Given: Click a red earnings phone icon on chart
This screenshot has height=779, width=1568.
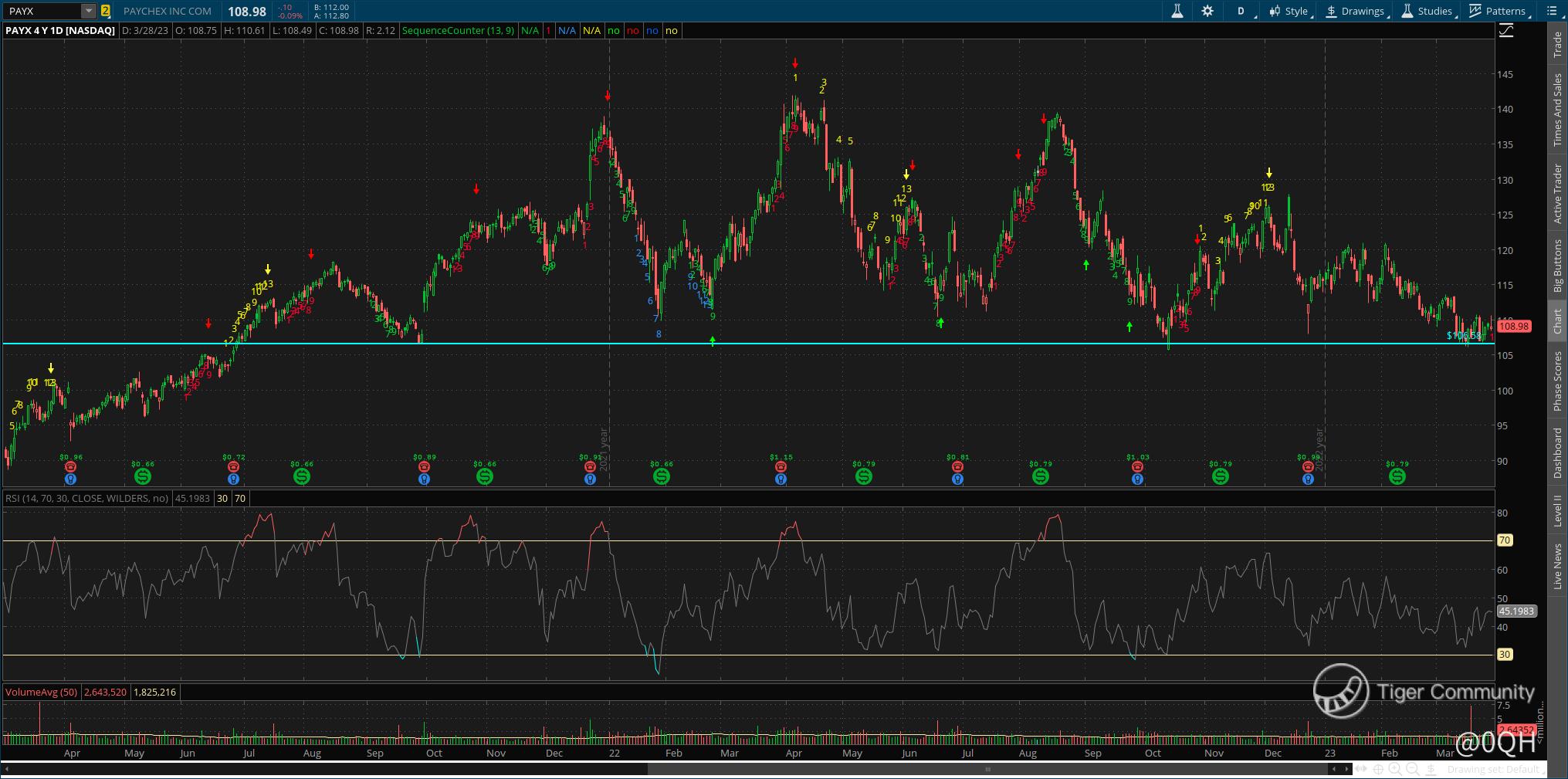Looking at the screenshot, I should click(x=71, y=467).
